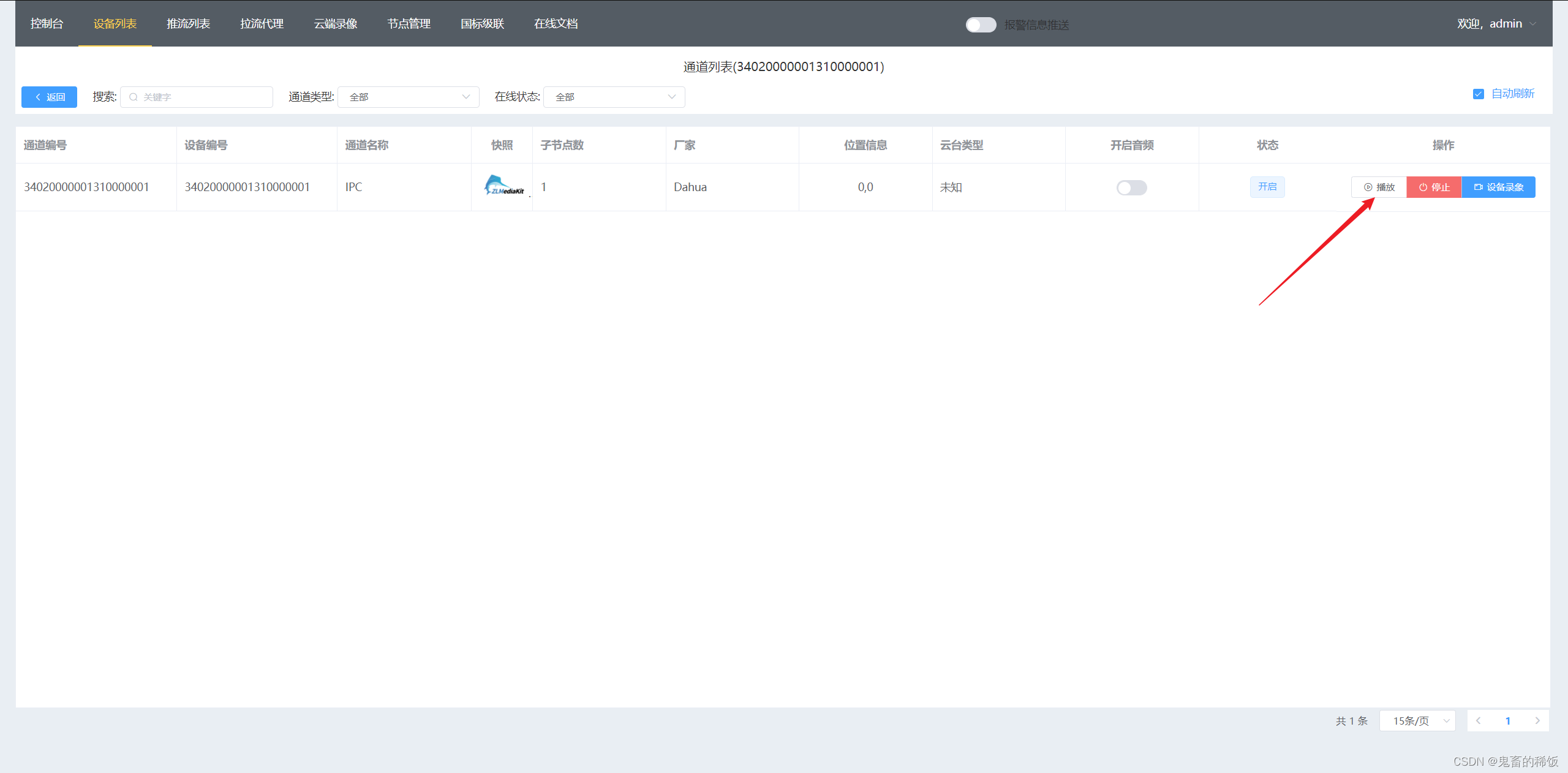
Task: Click the 播放 play button
Action: coord(1379,187)
